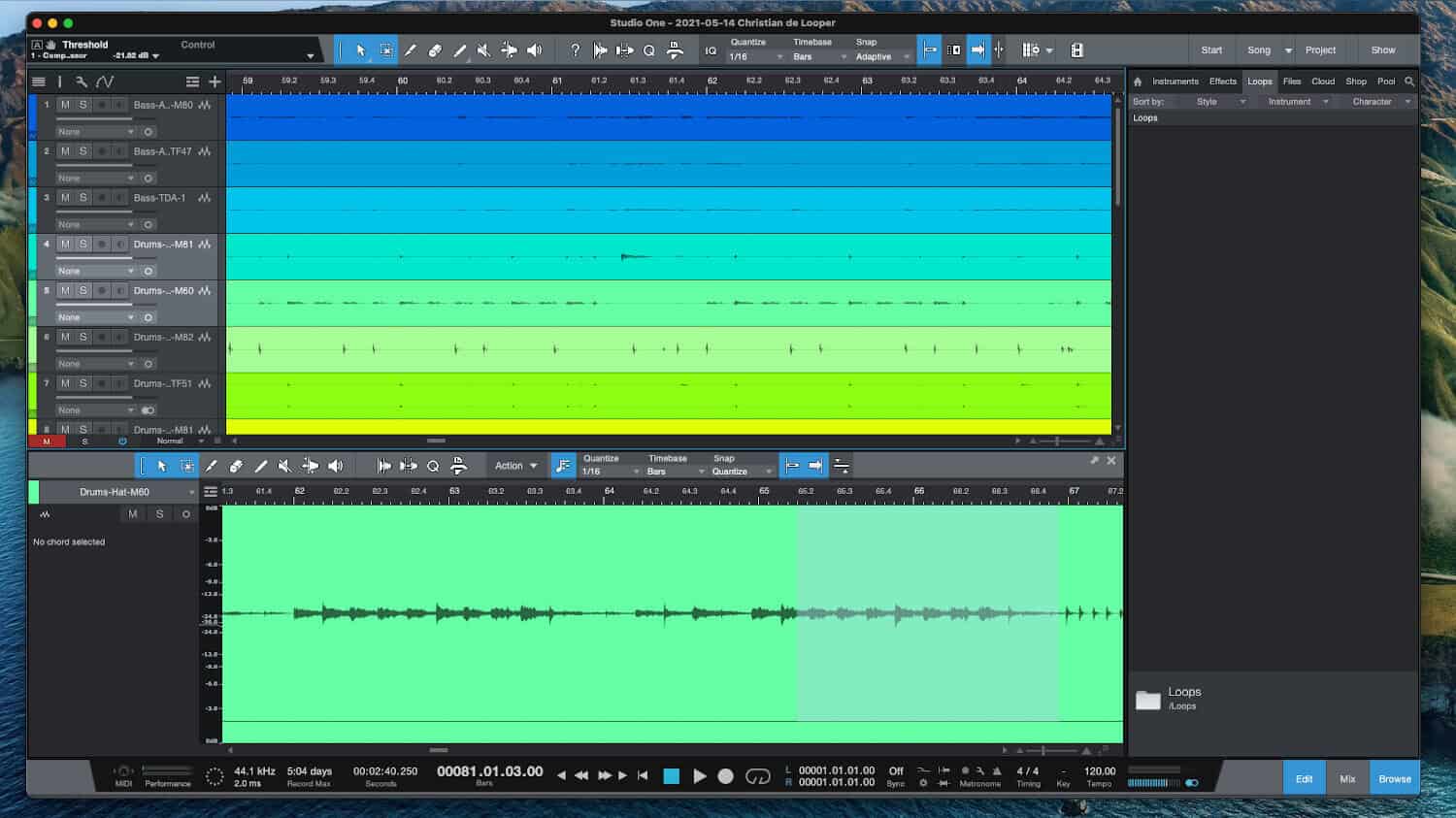Solo the Drums-..-M81 track 4
Screen dimensions: 1456x818
point(83,245)
